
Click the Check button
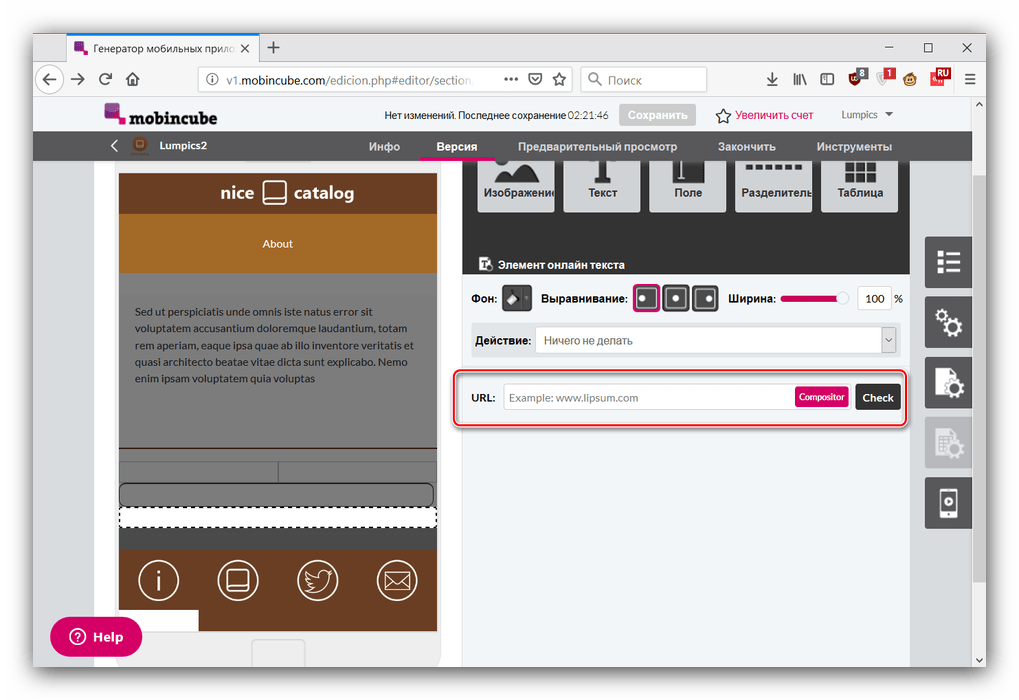877,397
